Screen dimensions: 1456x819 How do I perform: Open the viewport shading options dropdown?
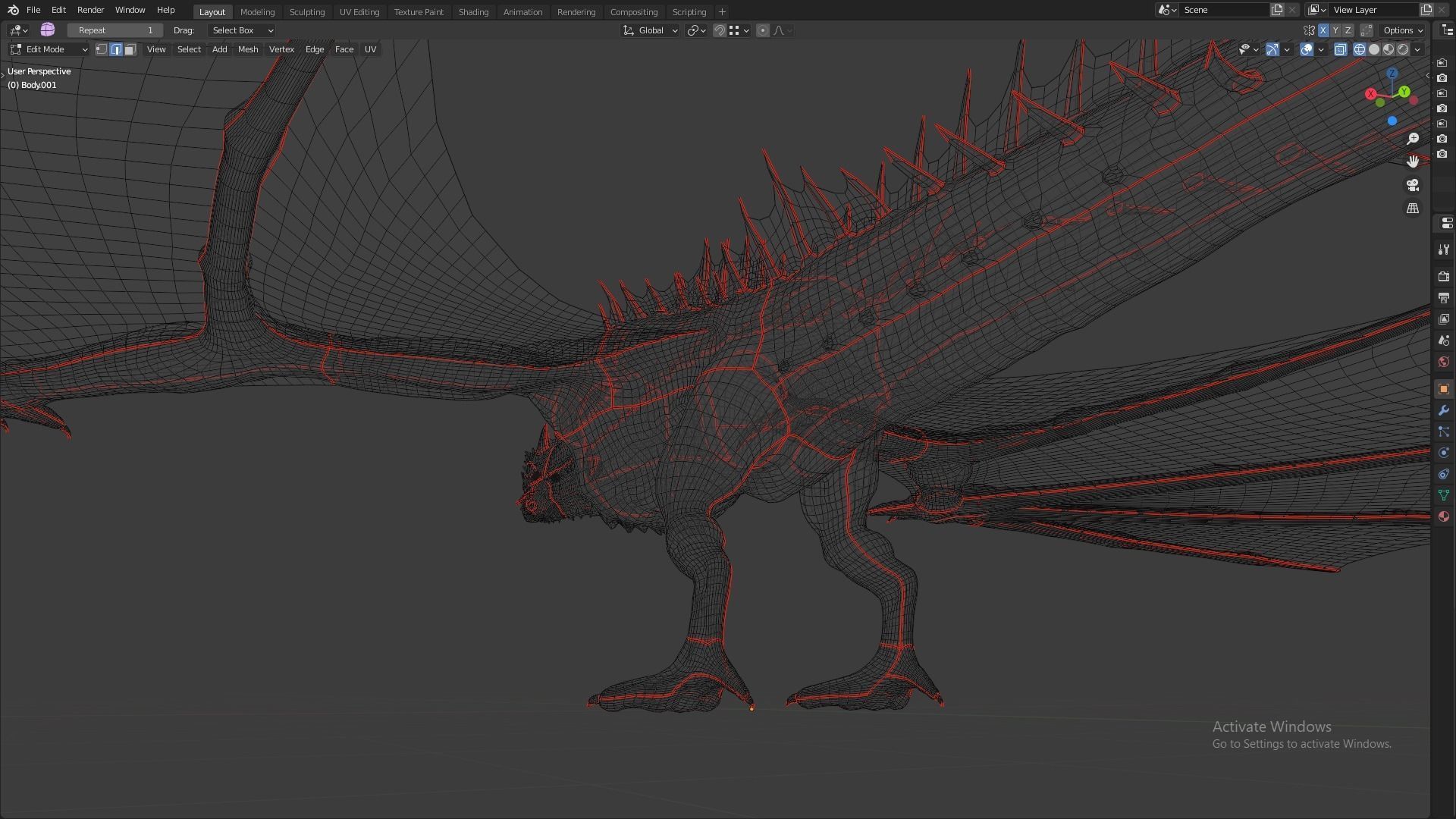click(1417, 49)
